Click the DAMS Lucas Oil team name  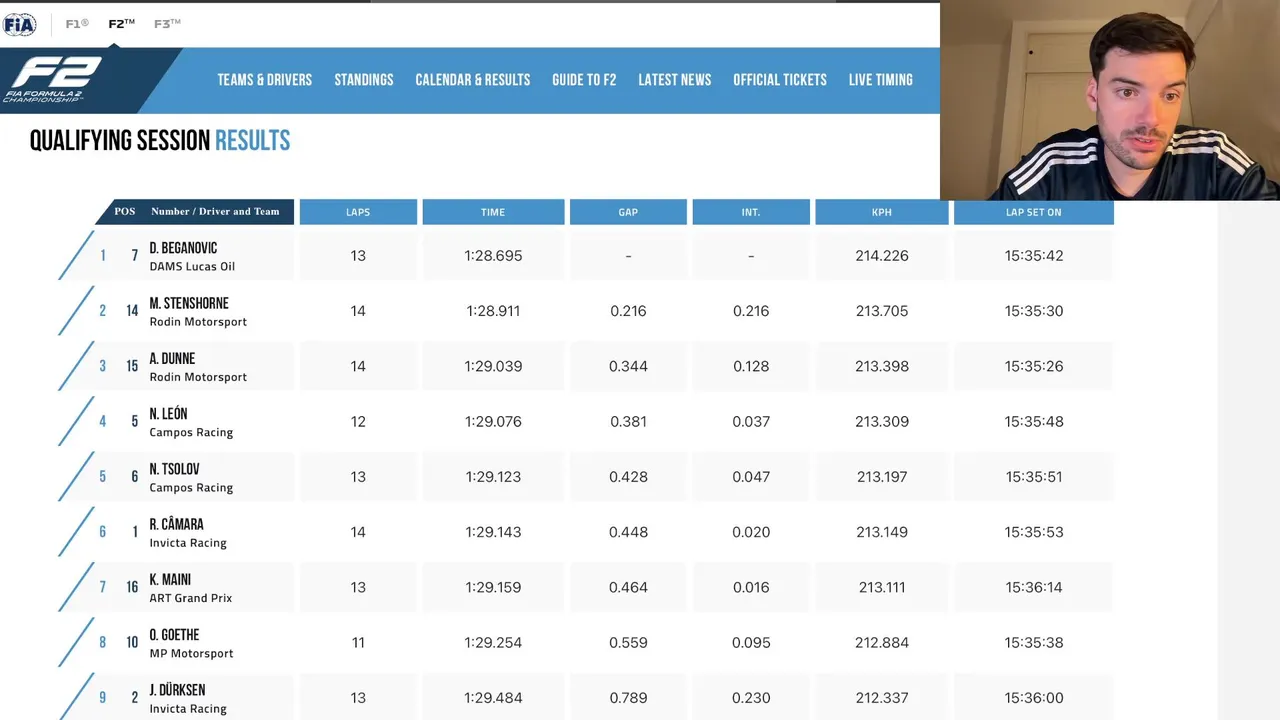click(192, 267)
